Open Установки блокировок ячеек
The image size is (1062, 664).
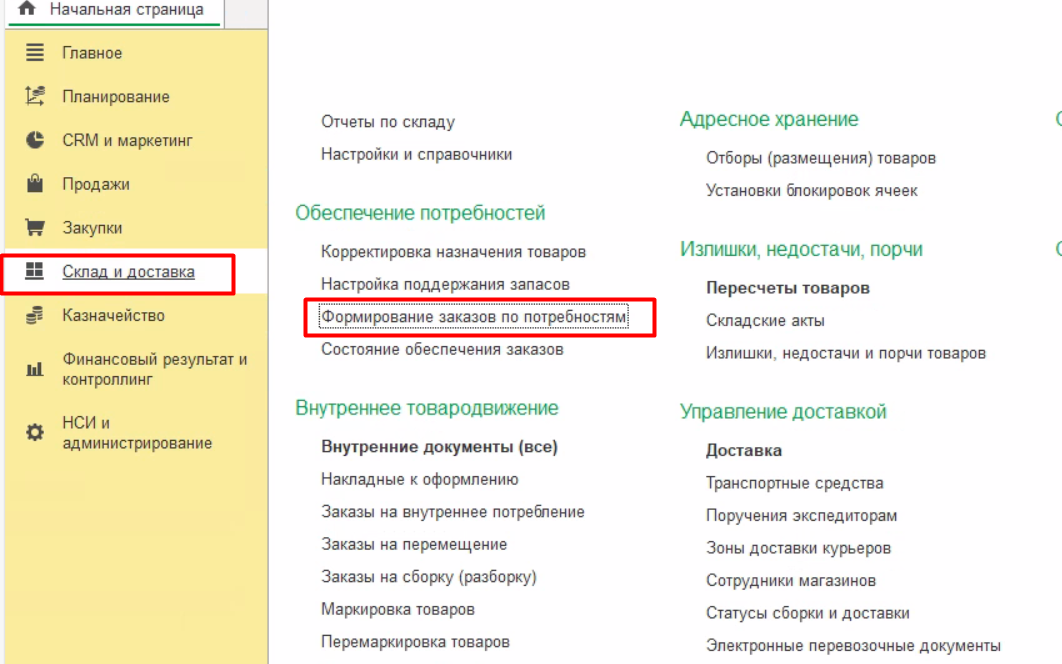click(811, 190)
